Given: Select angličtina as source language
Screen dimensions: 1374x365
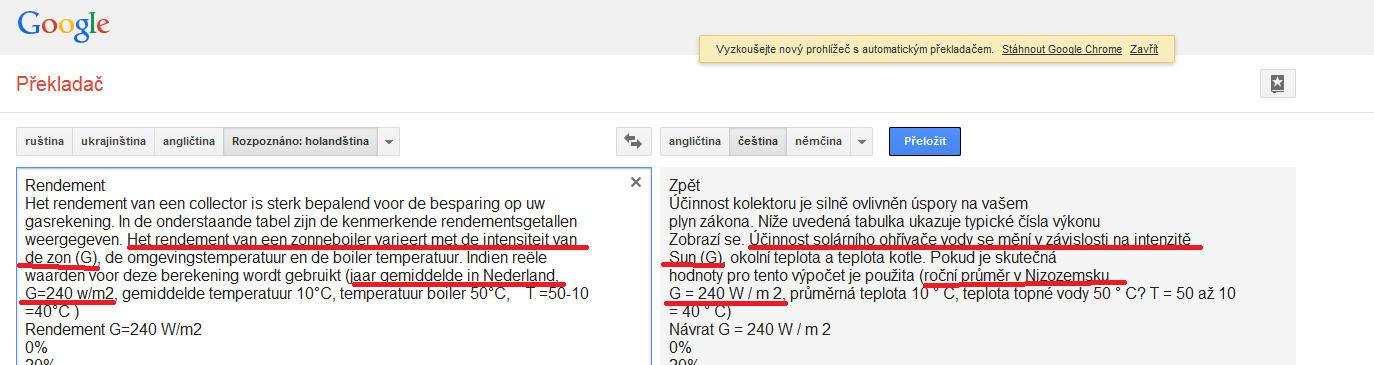Looking at the screenshot, I should [189, 142].
